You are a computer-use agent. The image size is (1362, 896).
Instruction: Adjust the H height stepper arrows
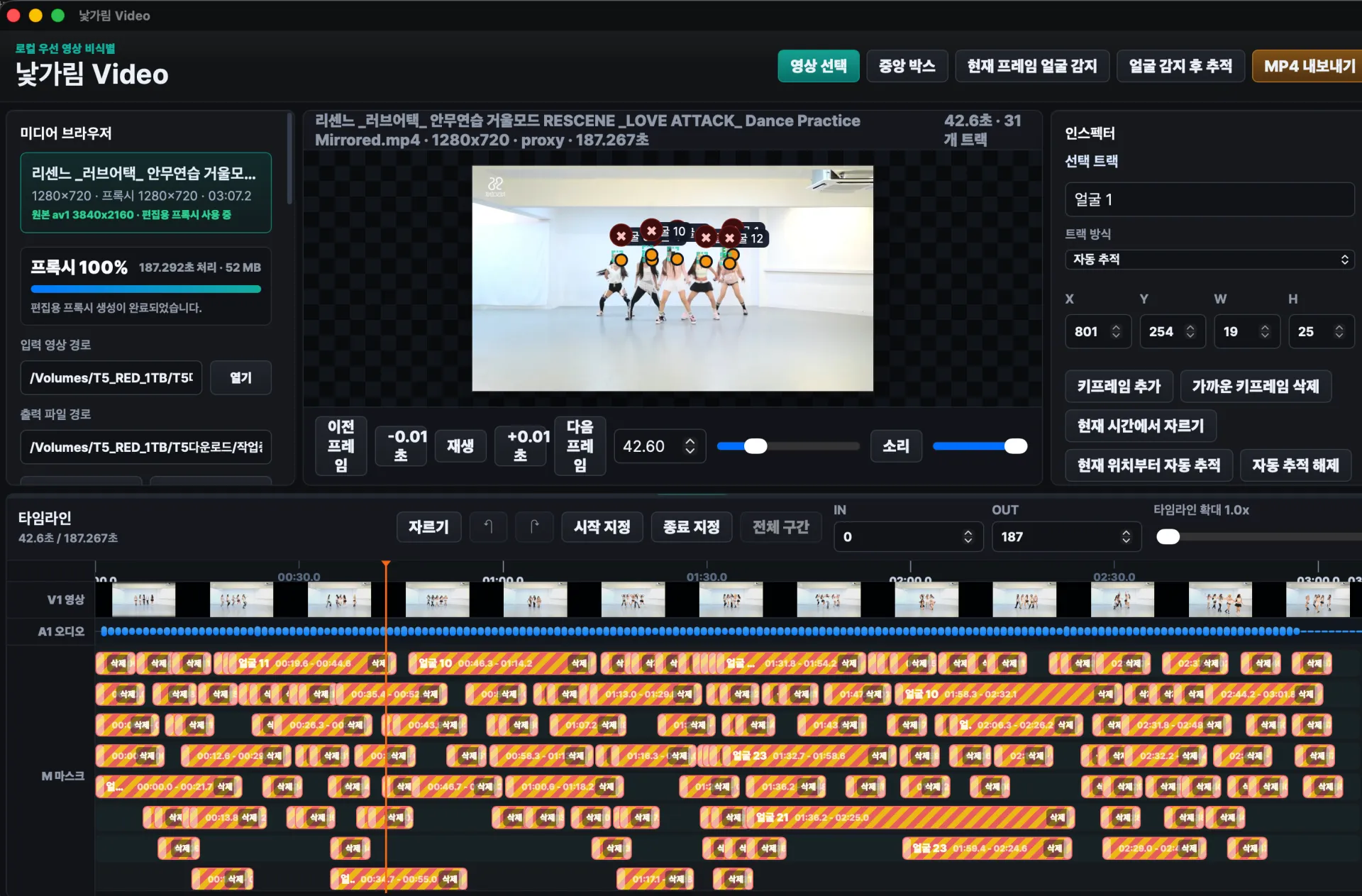[1339, 331]
